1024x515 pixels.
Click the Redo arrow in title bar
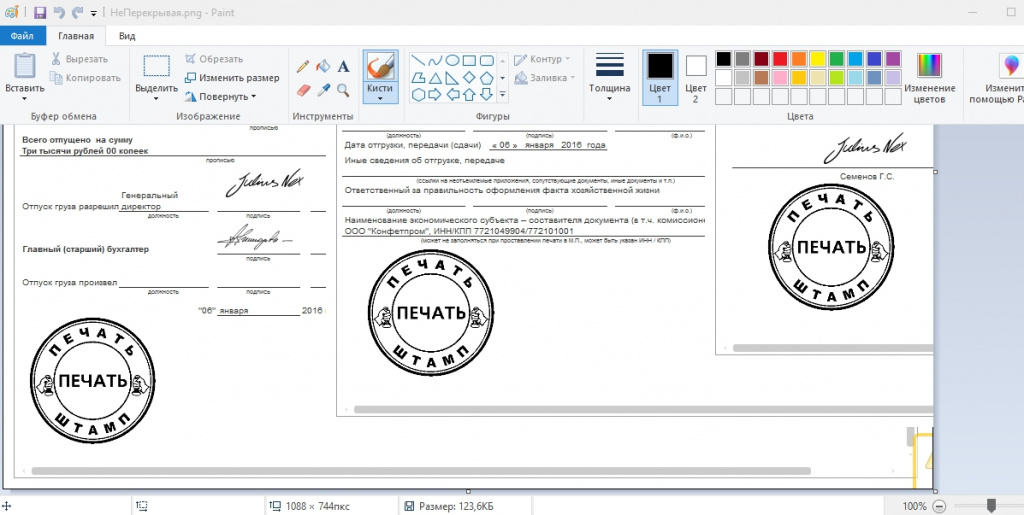pyautogui.click(x=78, y=12)
